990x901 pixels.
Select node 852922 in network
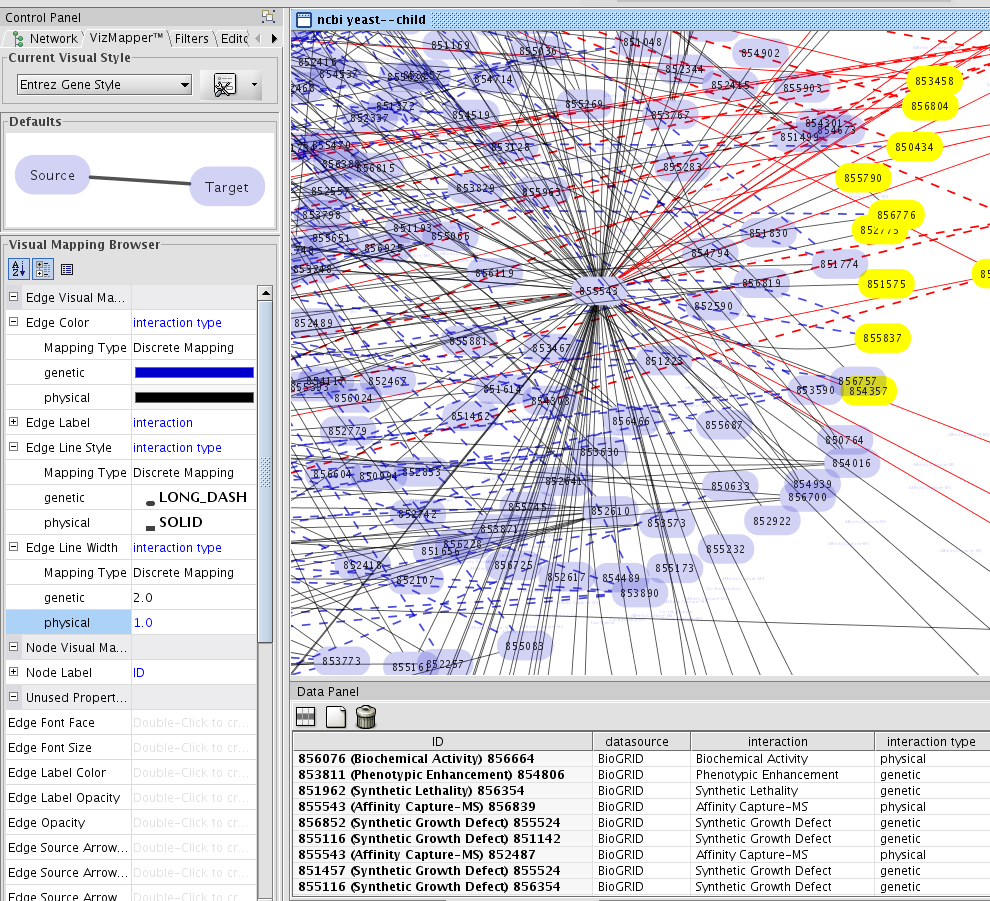[772, 521]
